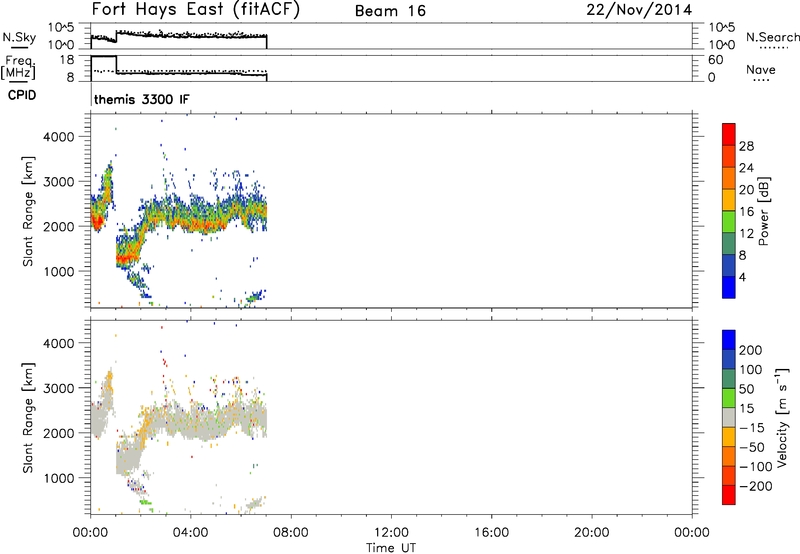Click the N.Sky axis label
800x554 pixels.
19,37
